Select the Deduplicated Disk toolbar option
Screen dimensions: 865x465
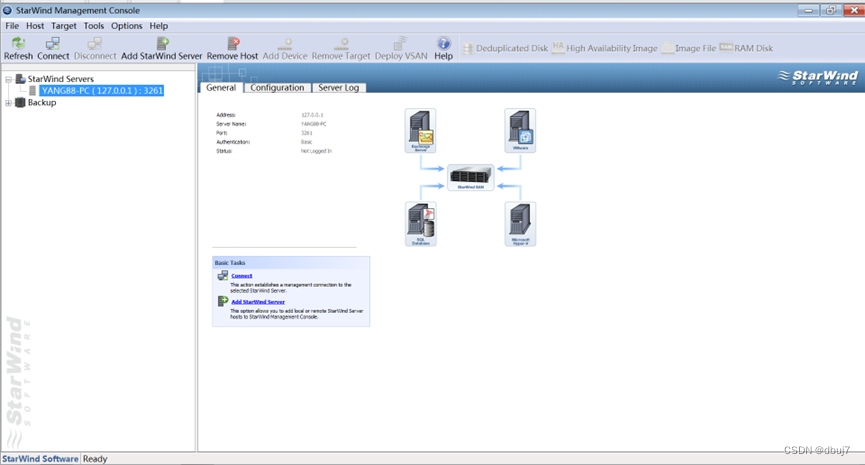[x=505, y=49]
